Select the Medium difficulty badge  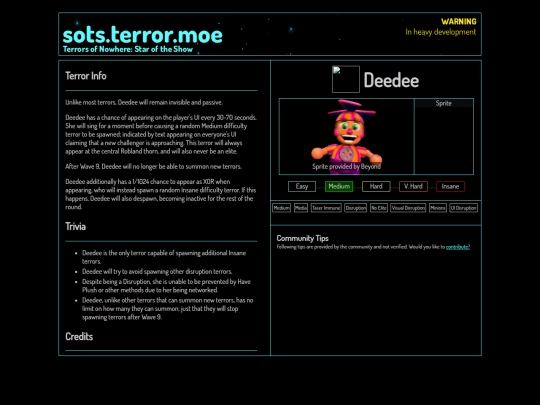point(339,186)
